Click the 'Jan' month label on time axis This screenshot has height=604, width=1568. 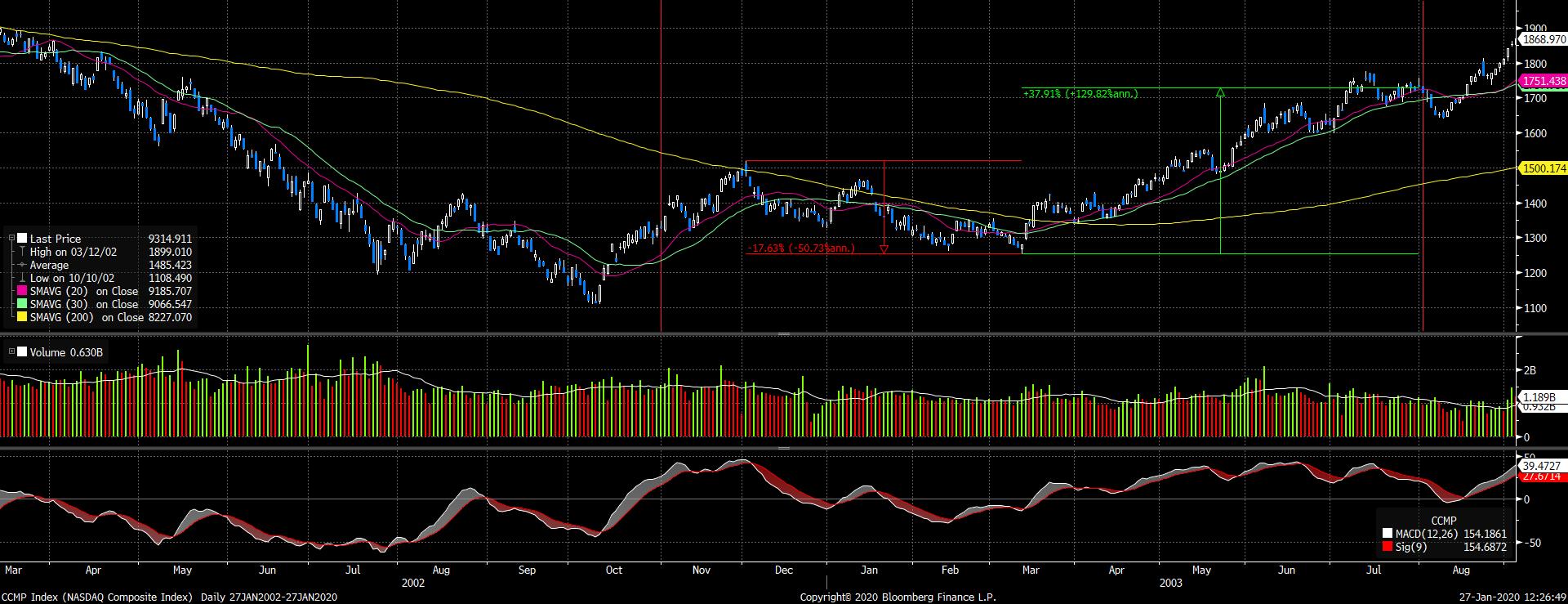click(x=870, y=570)
